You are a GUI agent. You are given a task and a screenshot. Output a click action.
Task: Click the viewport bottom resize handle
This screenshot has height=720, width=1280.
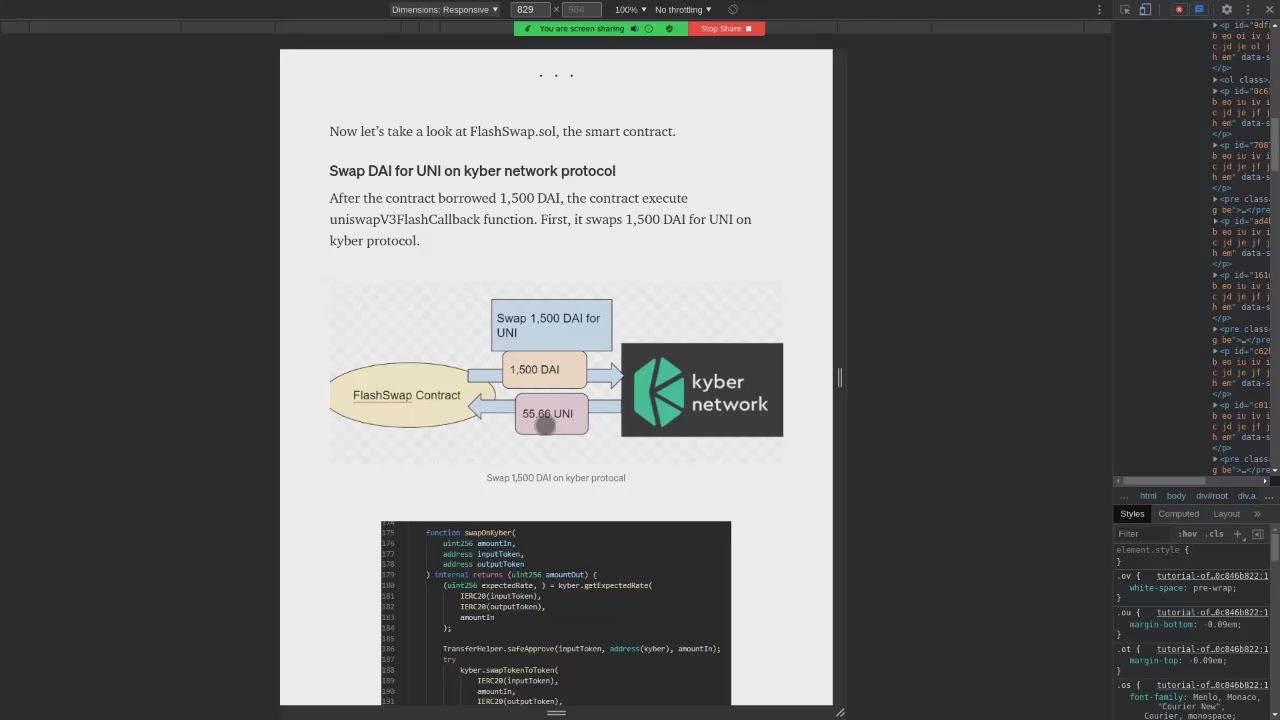[556, 712]
